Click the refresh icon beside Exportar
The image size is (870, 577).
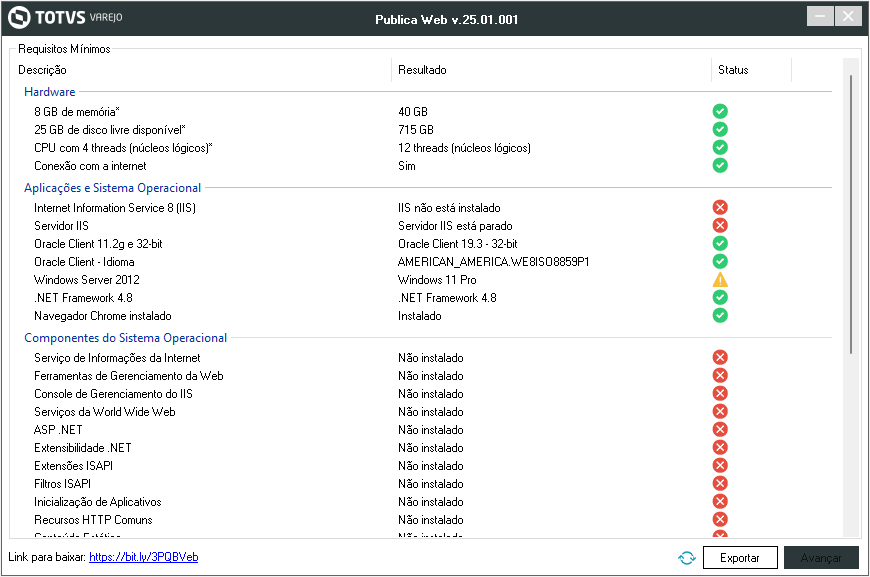click(x=686, y=558)
